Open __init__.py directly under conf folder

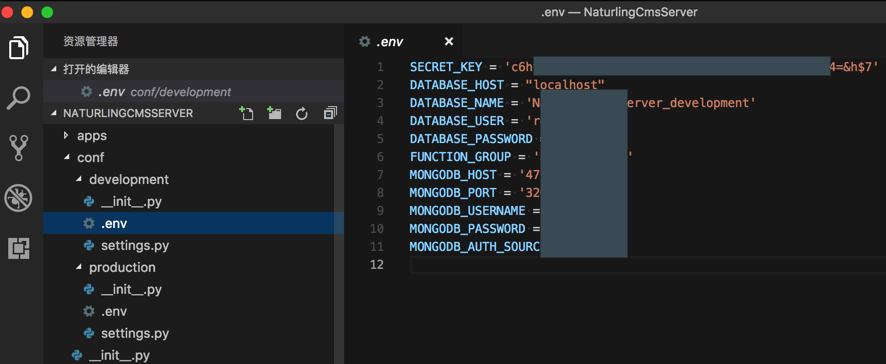pos(194,355)
